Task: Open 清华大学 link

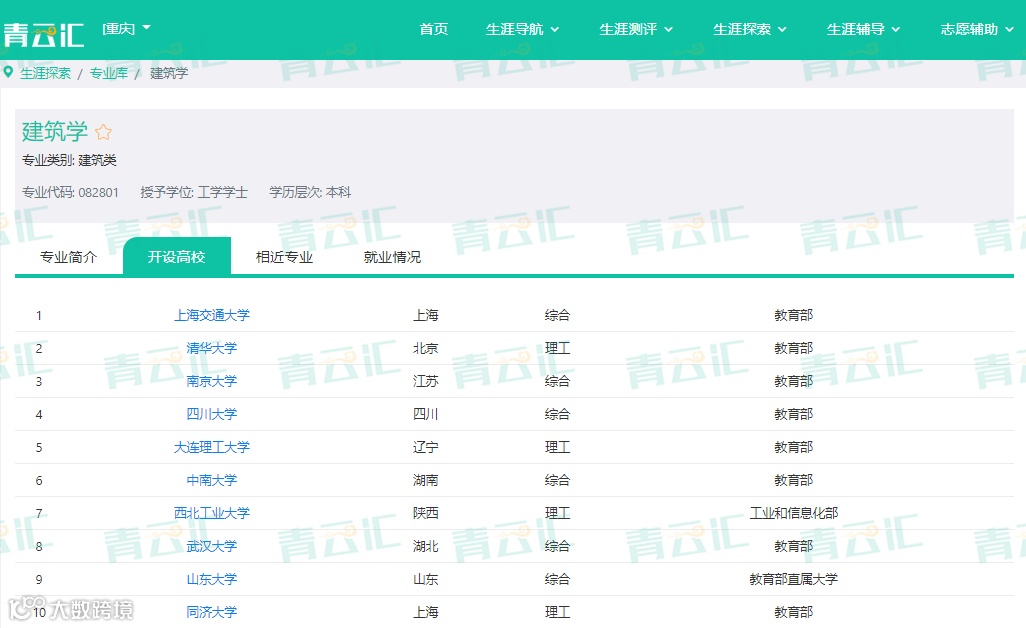Action: [x=212, y=348]
